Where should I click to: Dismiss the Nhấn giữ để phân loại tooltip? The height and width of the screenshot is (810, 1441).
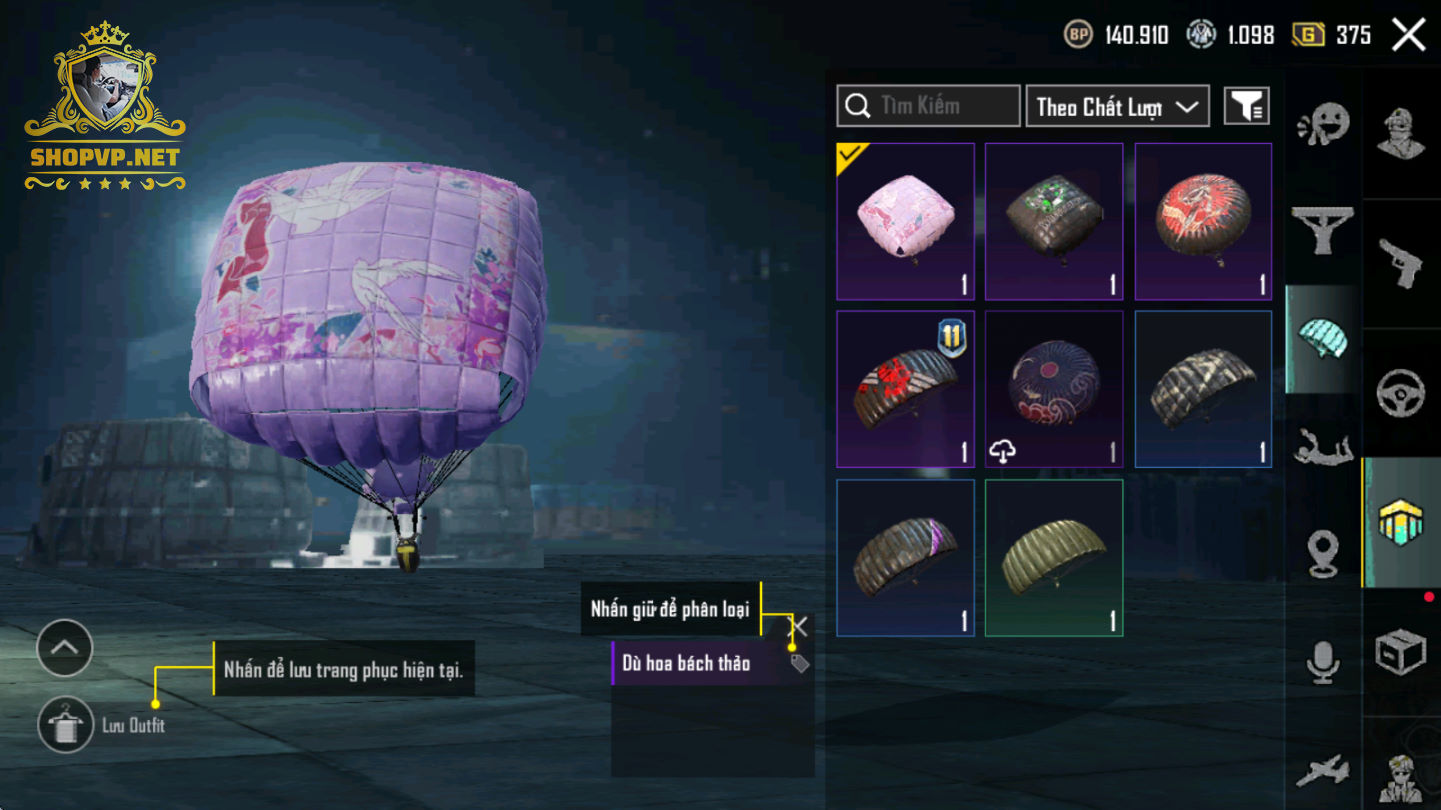pos(798,626)
